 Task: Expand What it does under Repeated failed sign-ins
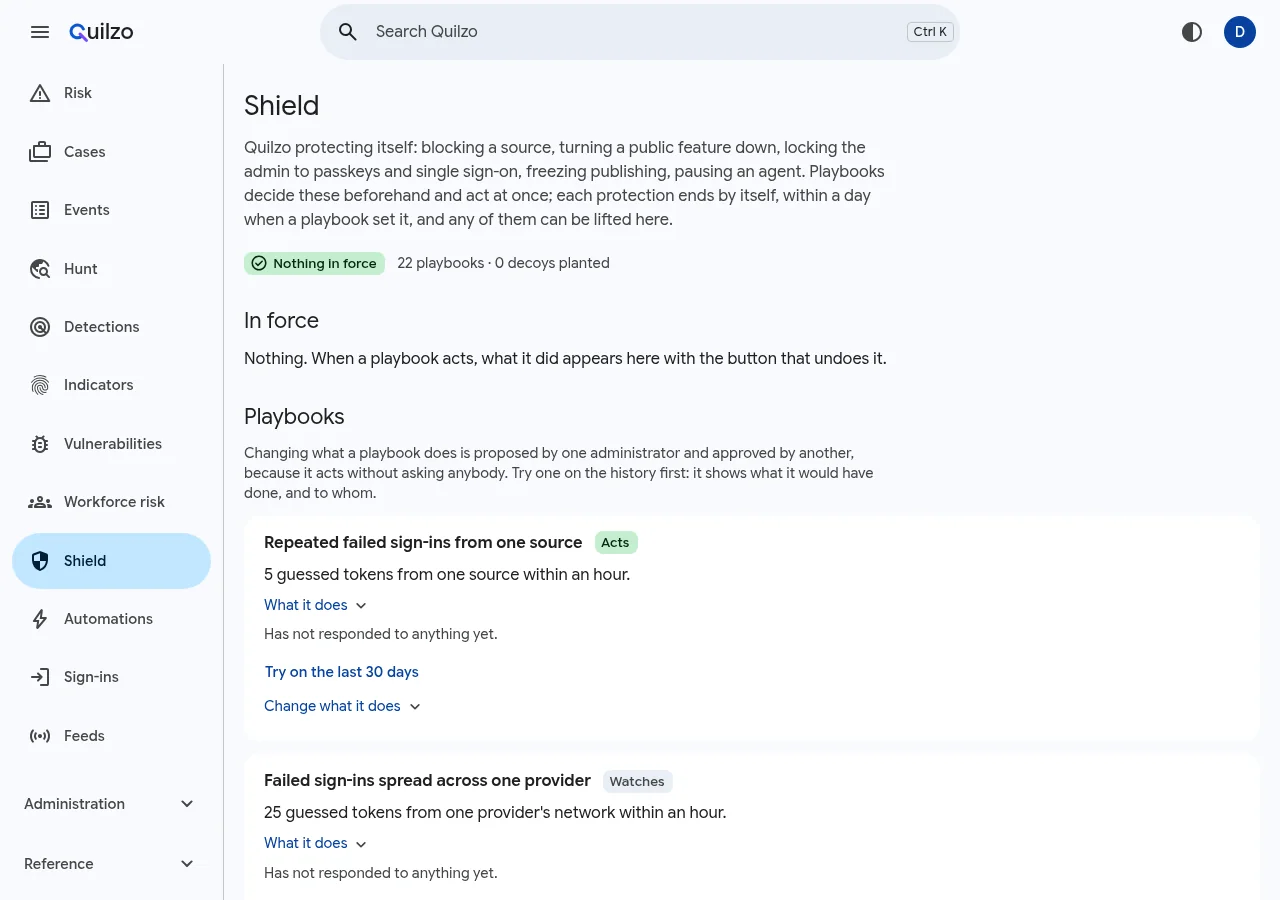click(x=316, y=605)
